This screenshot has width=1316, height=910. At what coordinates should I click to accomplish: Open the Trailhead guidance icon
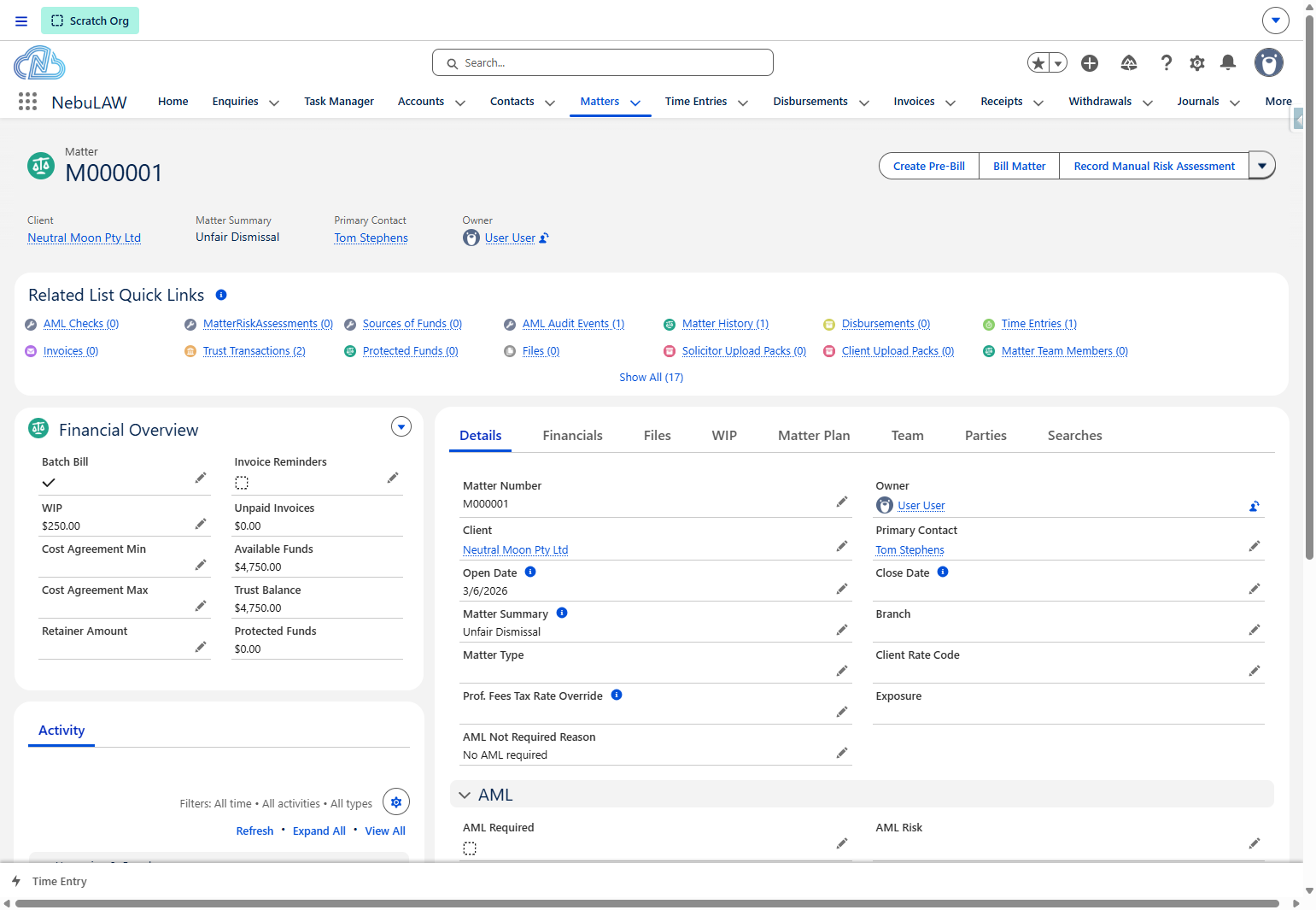[1129, 63]
